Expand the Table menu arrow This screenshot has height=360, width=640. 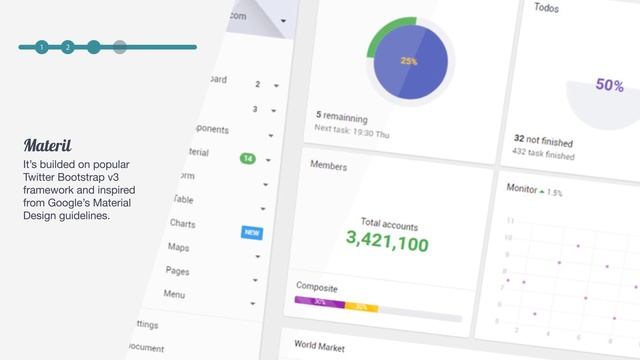pyautogui.click(x=263, y=209)
